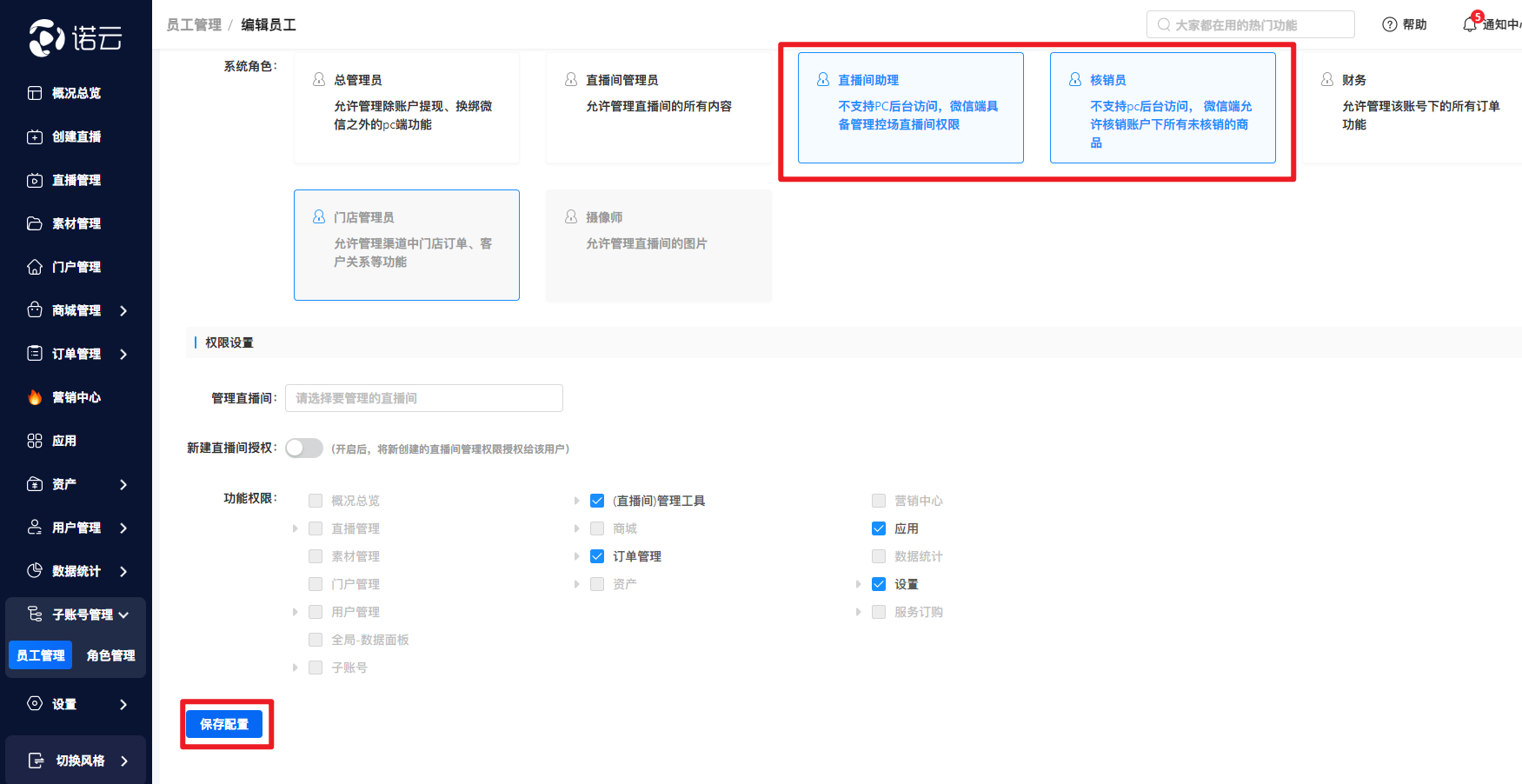
Task: Click the 营销中心 flame icon
Action: (x=35, y=397)
